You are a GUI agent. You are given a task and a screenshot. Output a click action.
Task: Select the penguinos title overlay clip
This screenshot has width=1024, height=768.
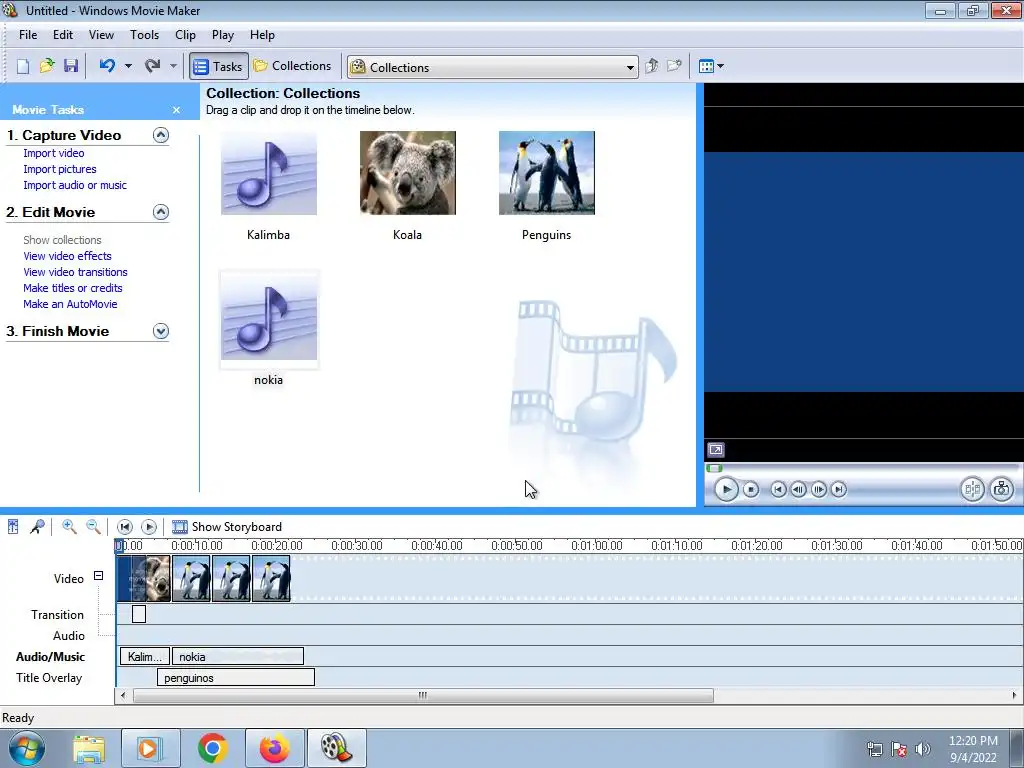236,678
